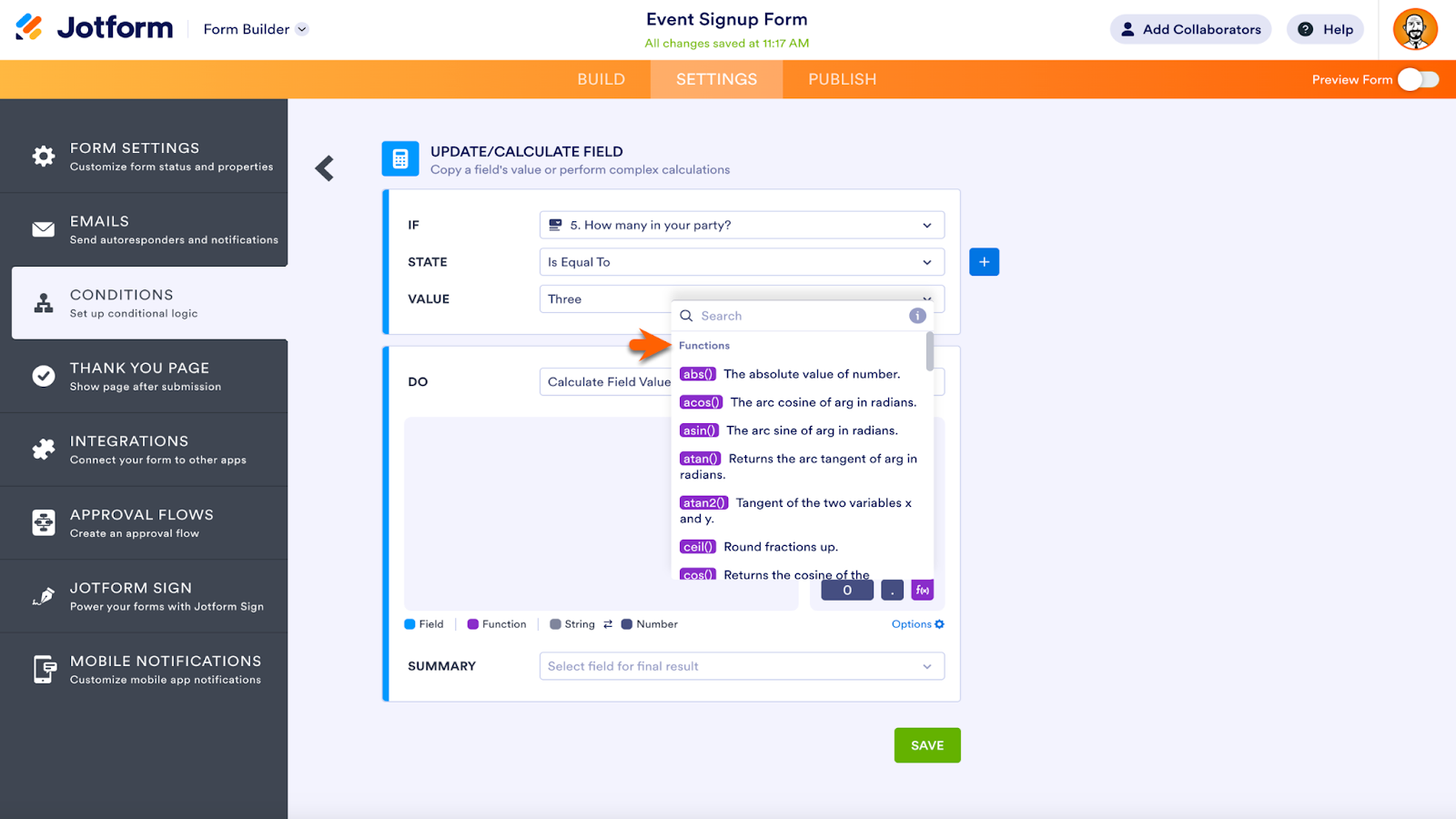Click the f(x) function keypad button

click(x=922, y=591)
